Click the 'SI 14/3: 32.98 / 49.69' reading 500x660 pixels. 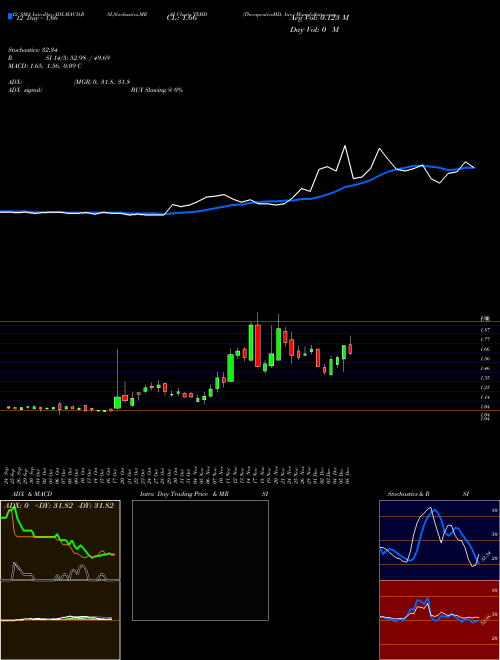point(78,58)
